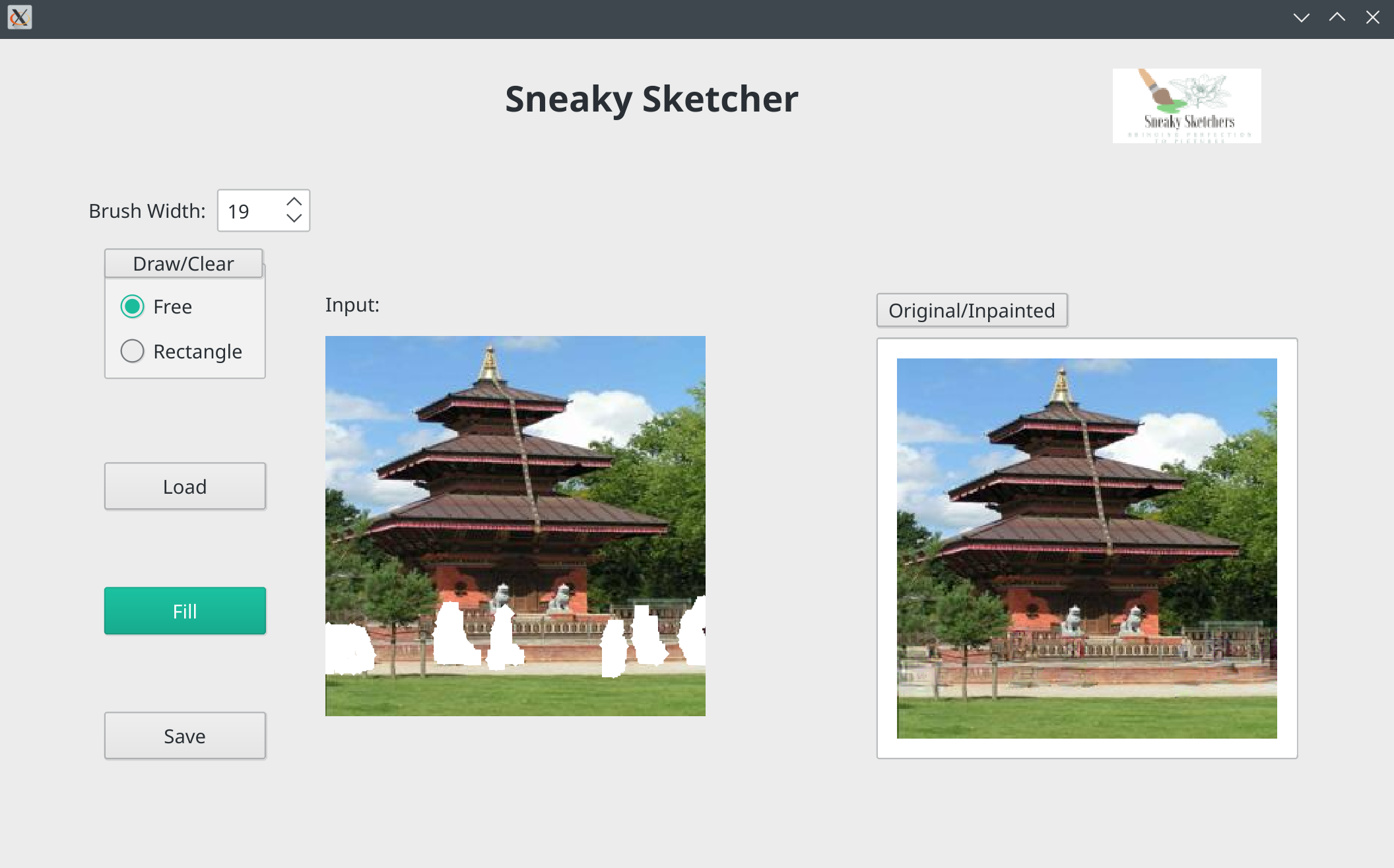Maximize window using title bar chevron up
This screenshot has height=868, width=1394.
pos(1337,18)
